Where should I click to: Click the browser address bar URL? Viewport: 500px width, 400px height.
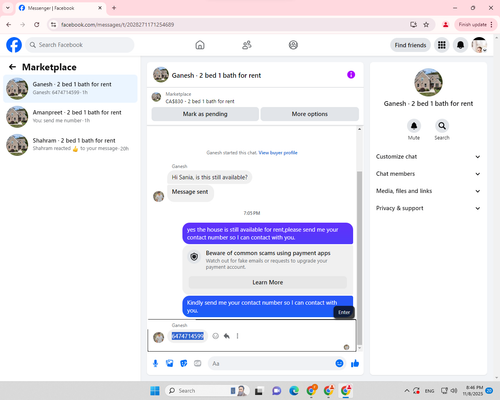click(117, 25)
